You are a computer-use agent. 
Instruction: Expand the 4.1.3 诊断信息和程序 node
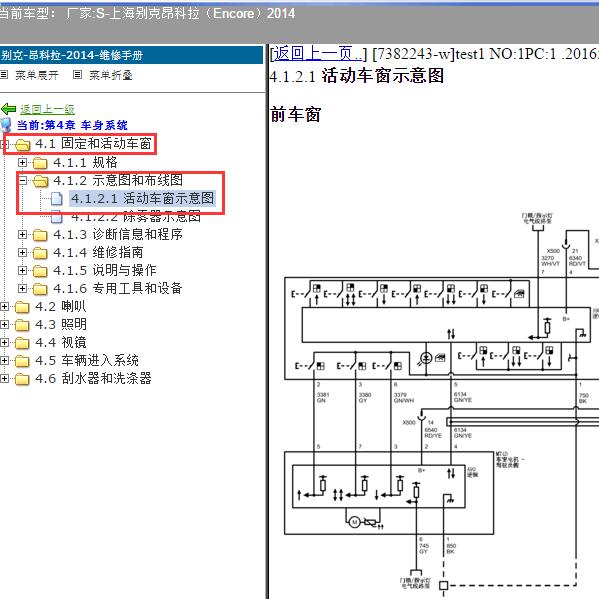(22, 234)
